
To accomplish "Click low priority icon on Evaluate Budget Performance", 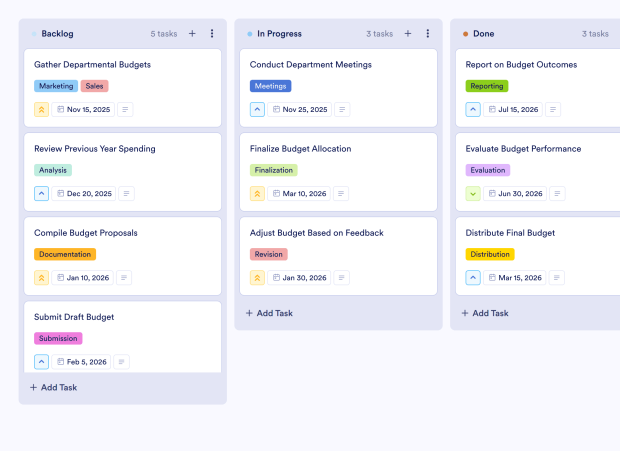I will 474,194.
